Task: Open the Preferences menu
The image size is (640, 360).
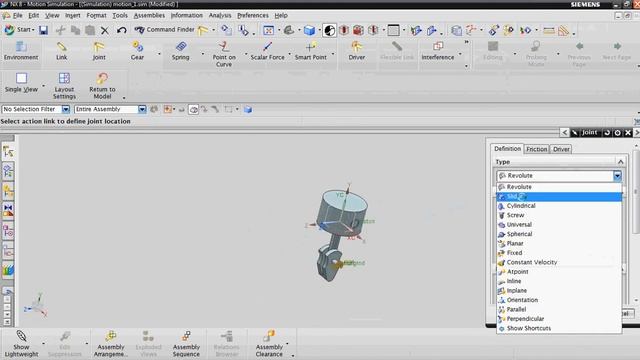Action: [x=253, y=15]
